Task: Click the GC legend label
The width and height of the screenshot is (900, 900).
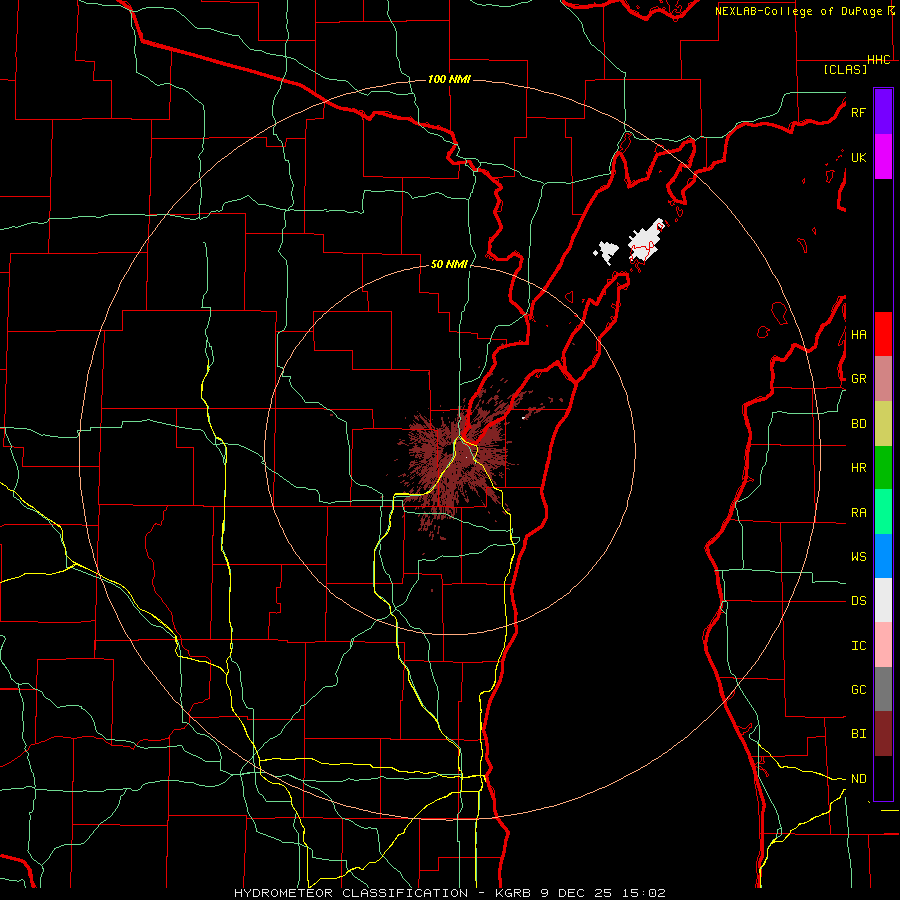Action: (x=858, y=689)
